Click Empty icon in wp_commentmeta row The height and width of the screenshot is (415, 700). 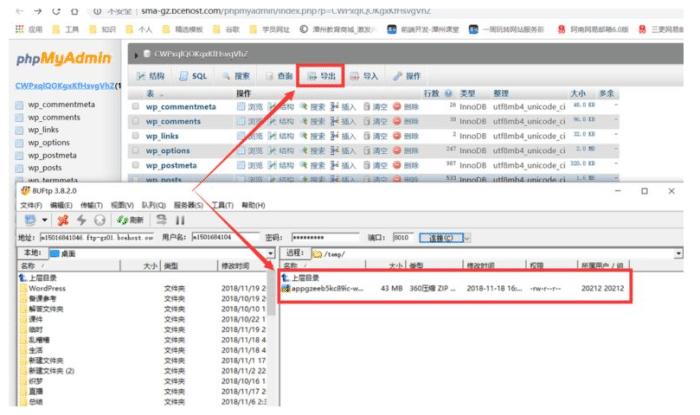[x=367, y=107]
